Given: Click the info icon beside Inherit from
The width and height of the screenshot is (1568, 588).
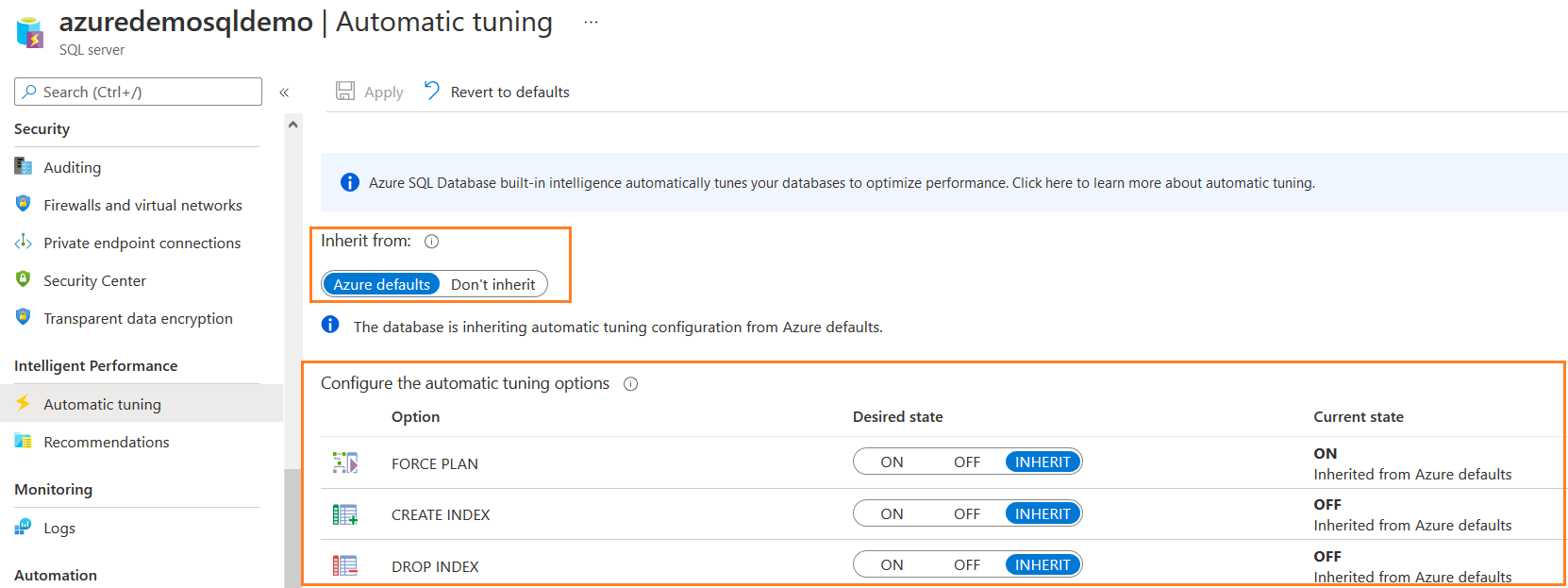Looking at the screenshot, I should point(432,242).
